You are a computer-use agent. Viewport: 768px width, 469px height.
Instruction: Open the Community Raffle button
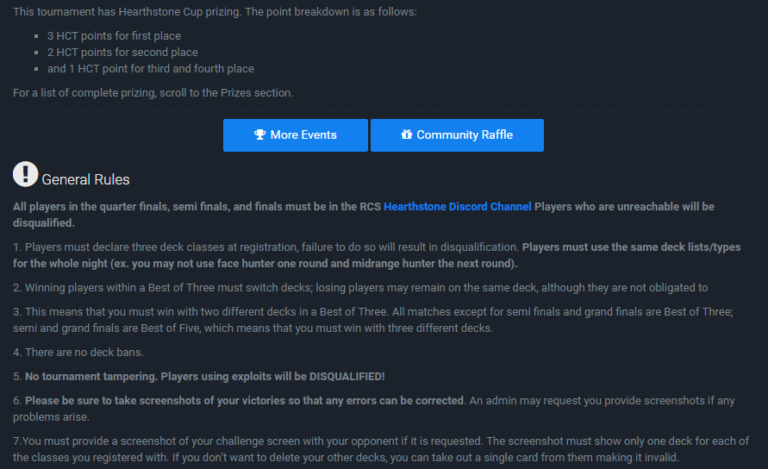coord(457,135)
